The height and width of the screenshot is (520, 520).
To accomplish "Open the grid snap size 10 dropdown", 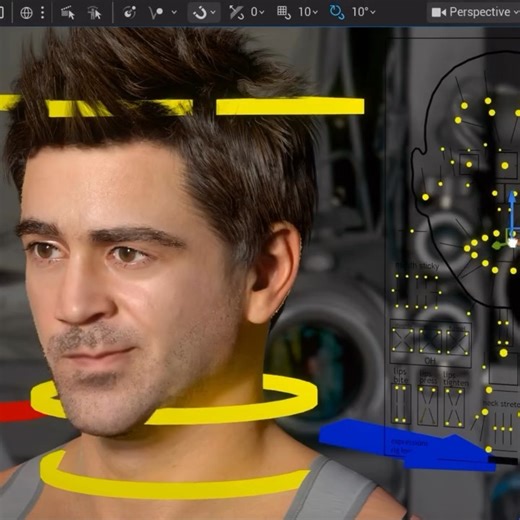I will click(x=308, y=12).
